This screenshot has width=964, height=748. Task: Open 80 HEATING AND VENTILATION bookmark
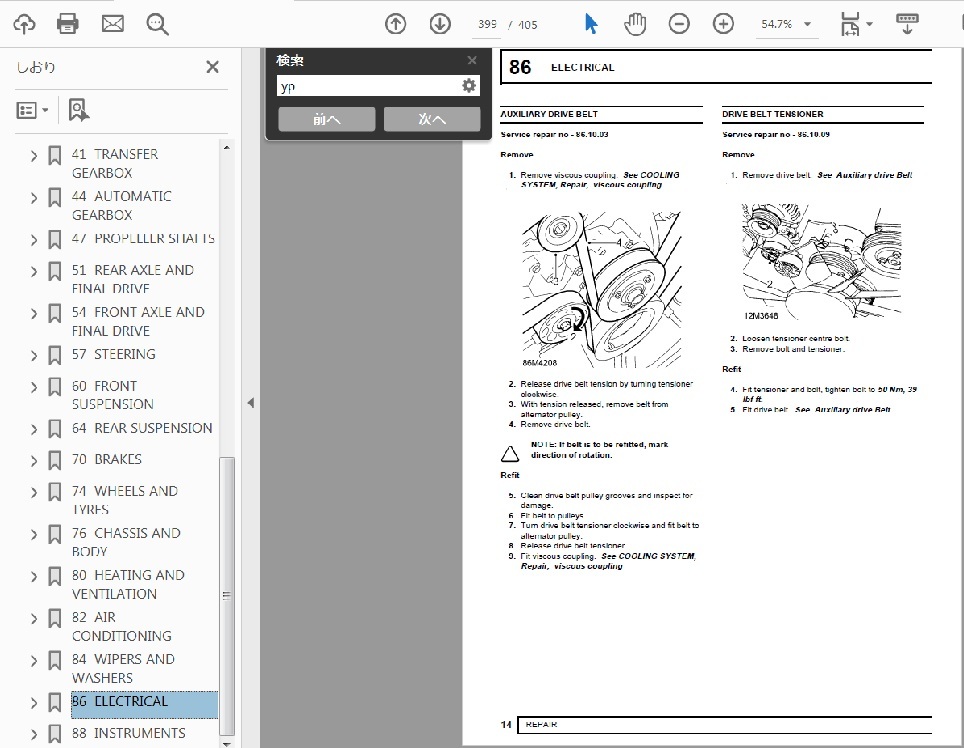(x=128, y=585)
